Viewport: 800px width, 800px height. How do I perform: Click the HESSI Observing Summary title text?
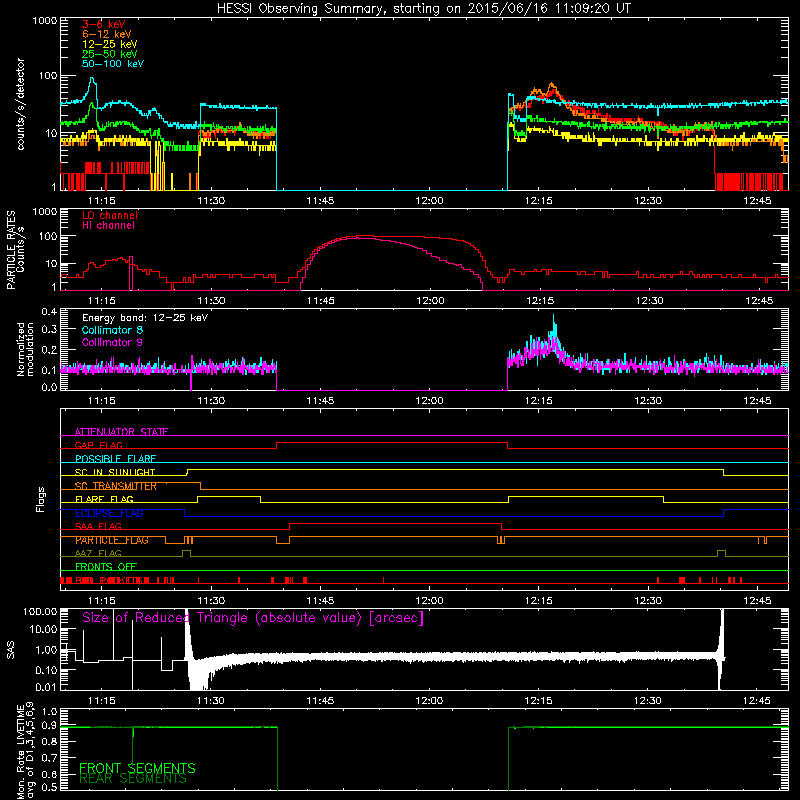coord(423,9)
